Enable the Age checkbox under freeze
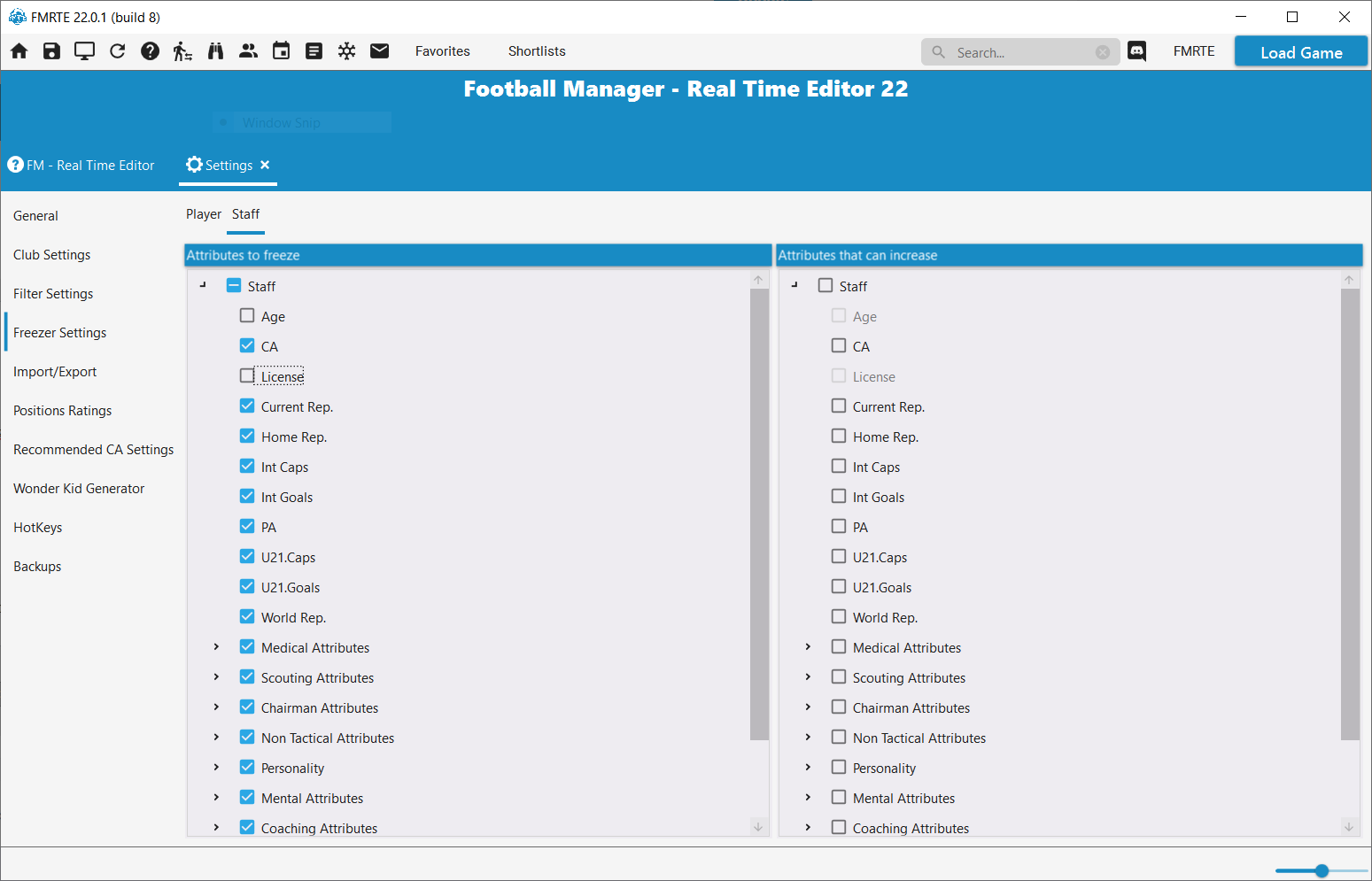Screen dimensions: 1372x881 point(247,316)
